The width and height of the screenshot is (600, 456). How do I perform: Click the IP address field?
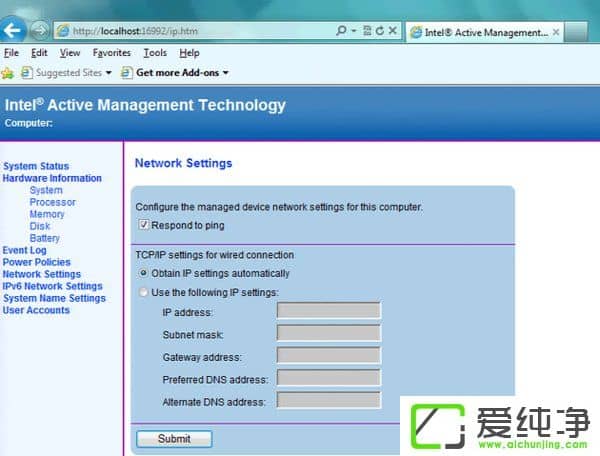[329, 310]
